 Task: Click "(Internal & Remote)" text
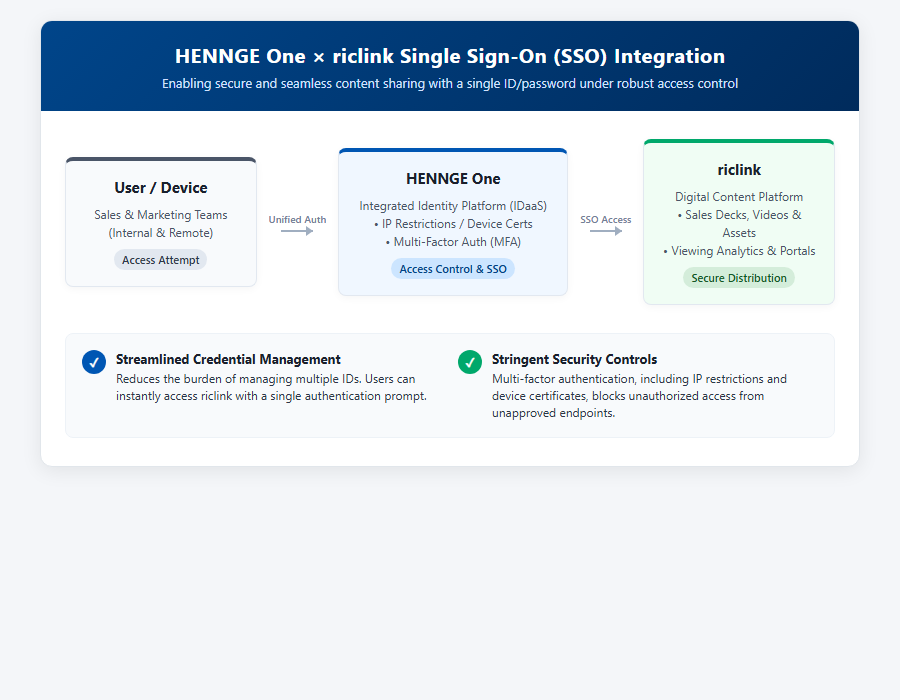(161, 233)
